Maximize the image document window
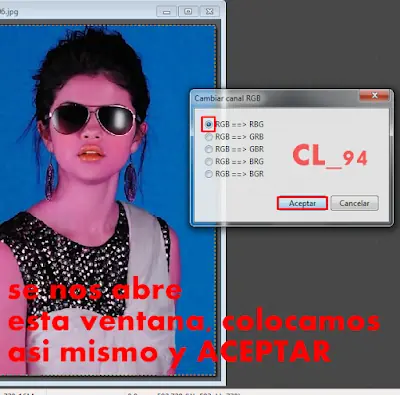The image size is (400, 395). [x=188, y=12]
